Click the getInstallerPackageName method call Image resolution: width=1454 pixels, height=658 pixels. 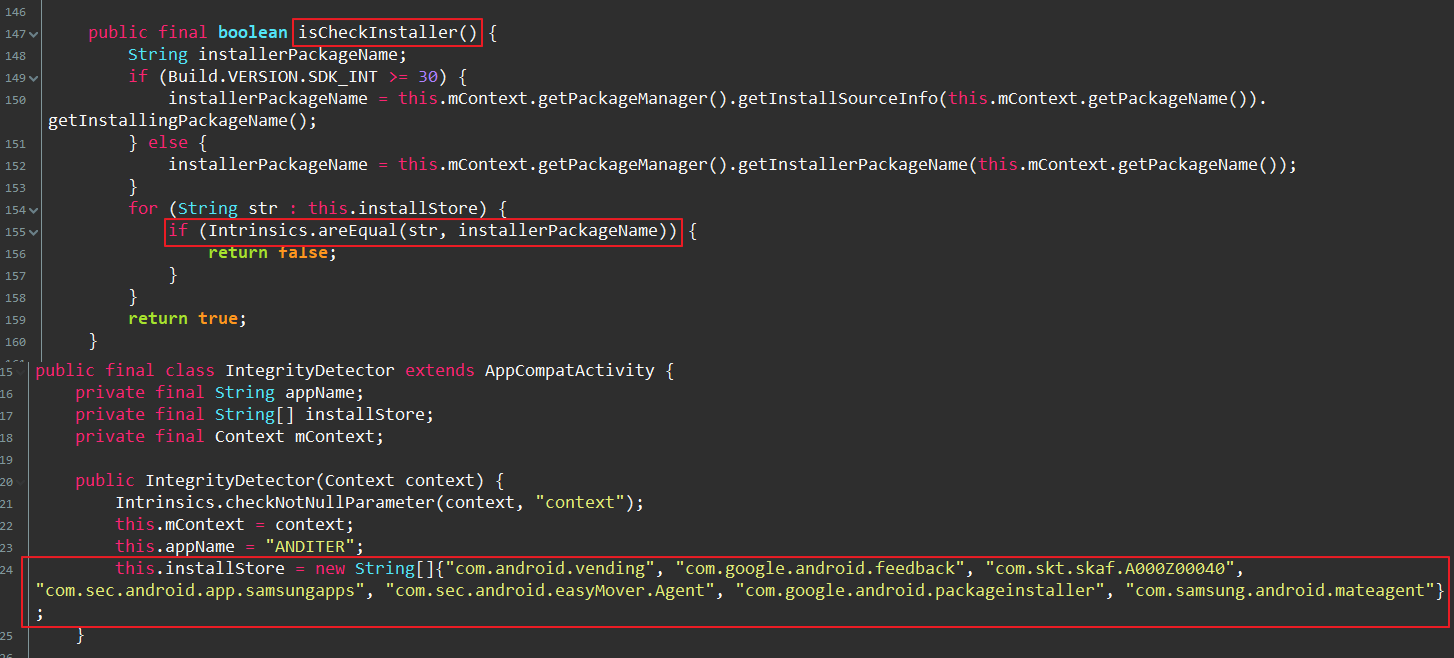tap(853, 164)
